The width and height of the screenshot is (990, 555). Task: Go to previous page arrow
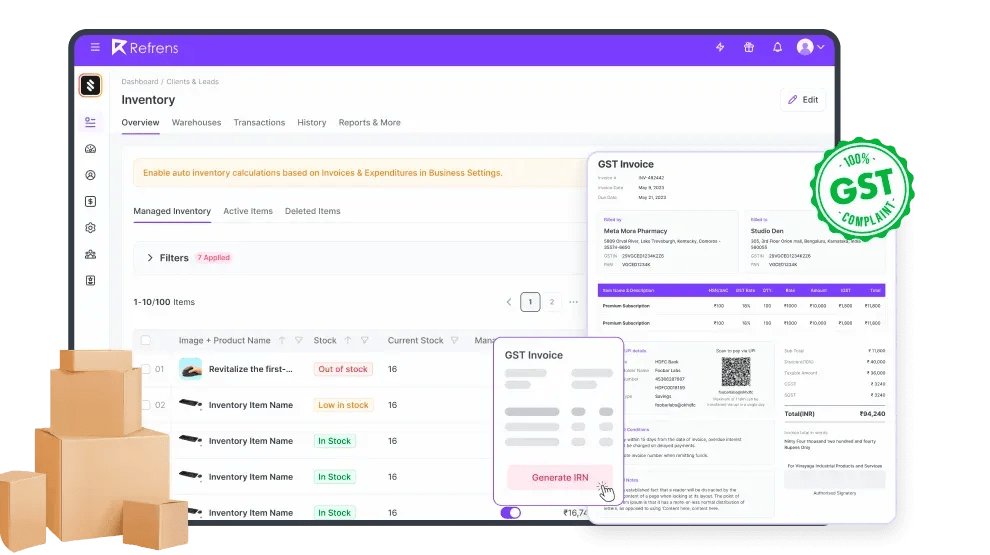509,302
